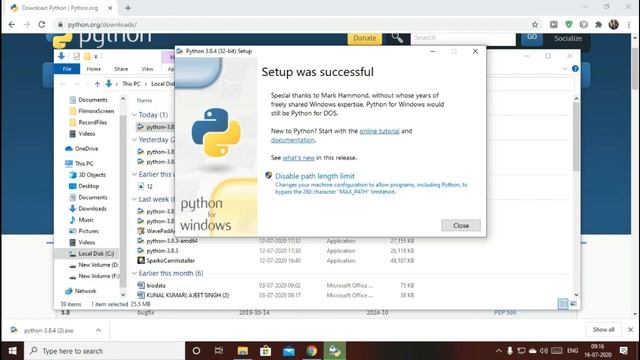Screen dimensions: 640x360
Task: Open the Windows Start menu
Action: [12, 351]
